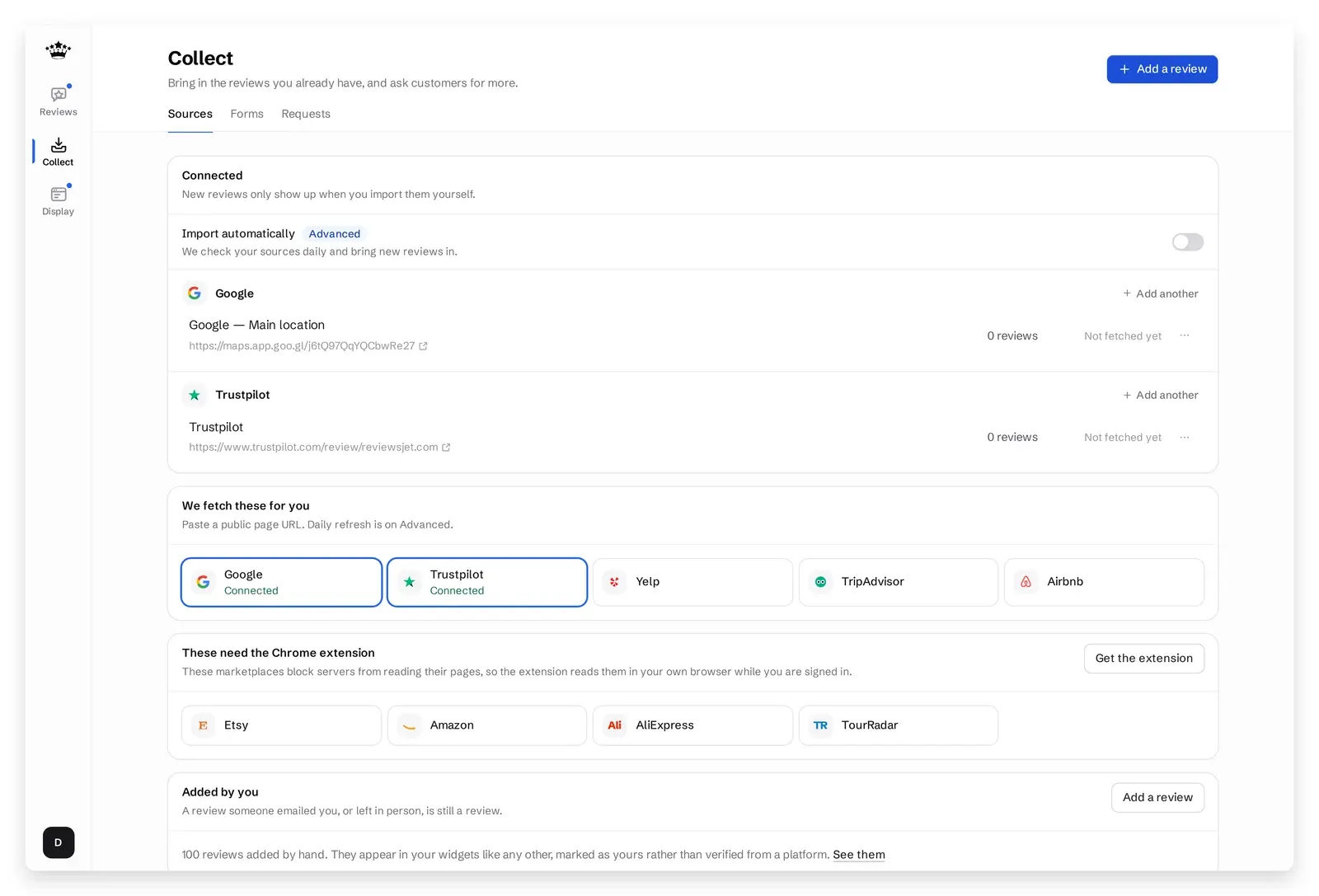Click 'Google — Main location' source name
The image size is (1319, 896).
[257, 325]
